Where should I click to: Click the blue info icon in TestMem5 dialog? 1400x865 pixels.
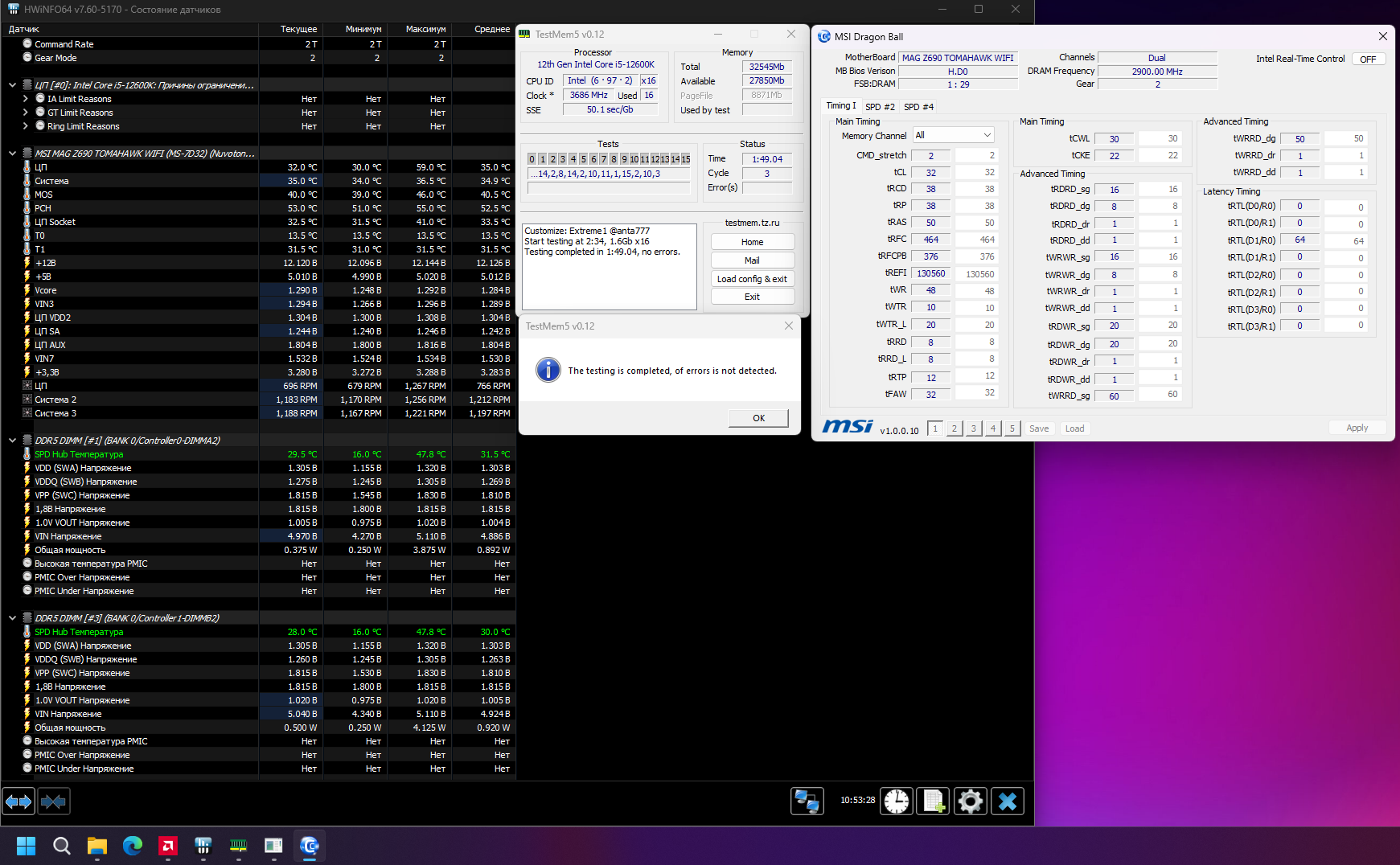(x=548, y=370)
